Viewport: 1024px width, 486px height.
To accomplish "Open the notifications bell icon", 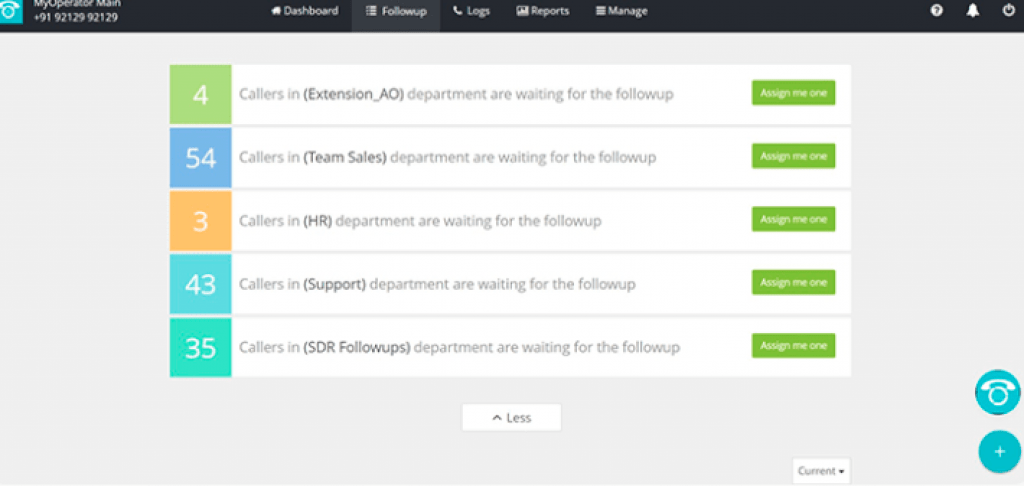I will point(973,11).
